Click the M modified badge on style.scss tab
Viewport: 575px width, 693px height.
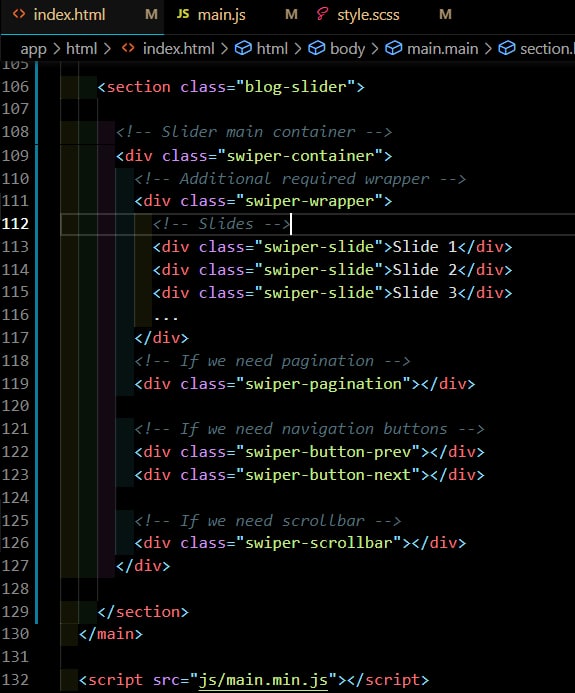pos(445,15)
